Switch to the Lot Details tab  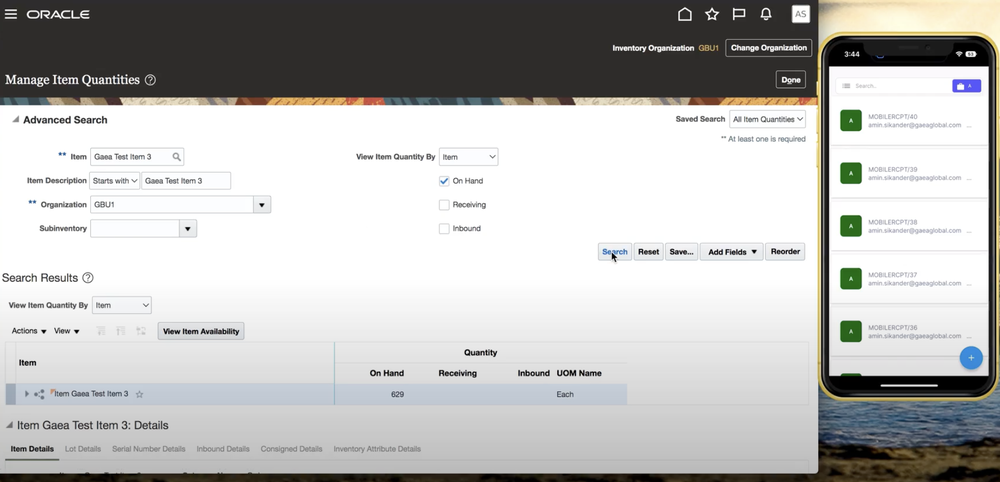tap(83, 449)
